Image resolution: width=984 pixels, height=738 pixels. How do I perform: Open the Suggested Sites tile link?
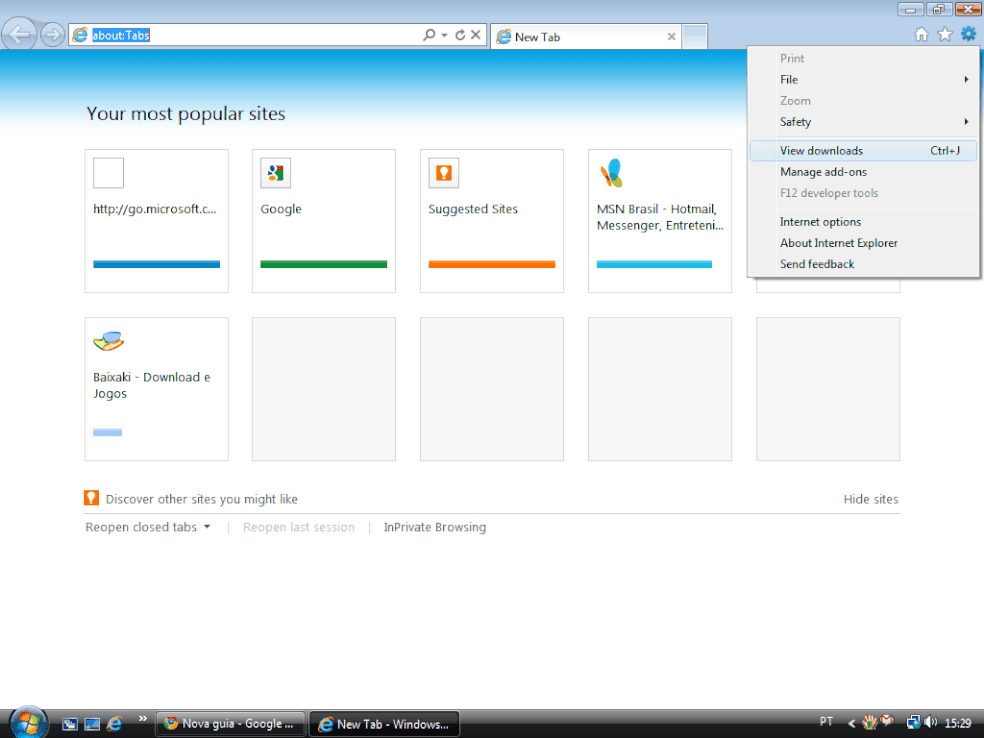pyautogui.click(x=473, y=209)
